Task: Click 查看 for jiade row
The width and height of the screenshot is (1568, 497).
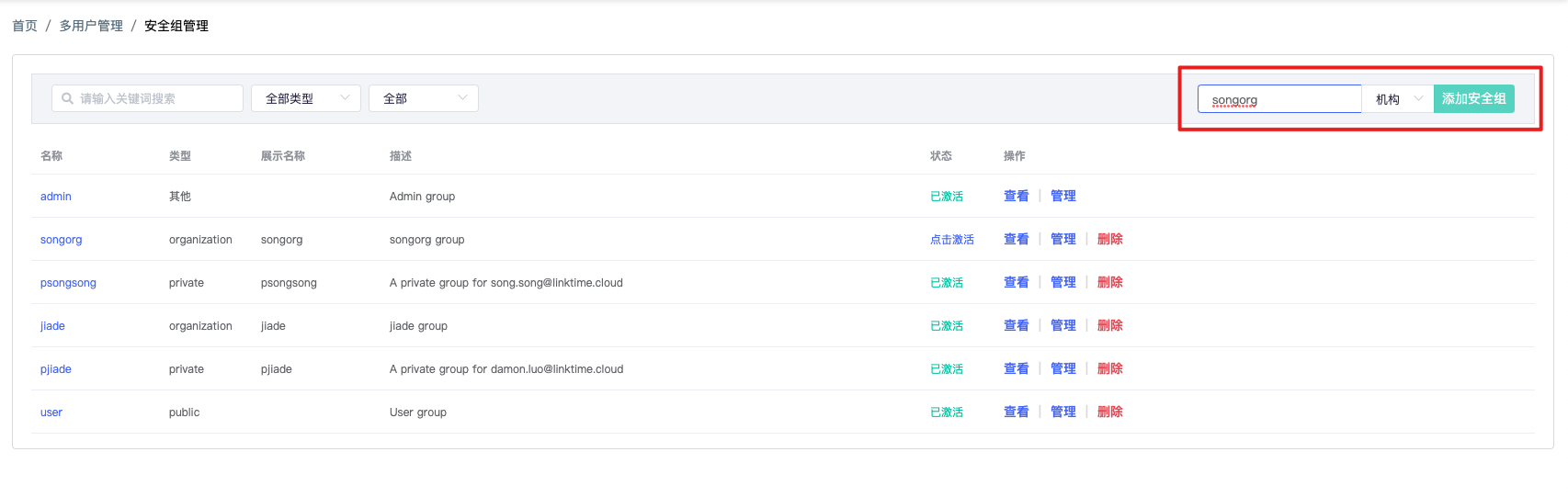Action: click(1017, 325)
